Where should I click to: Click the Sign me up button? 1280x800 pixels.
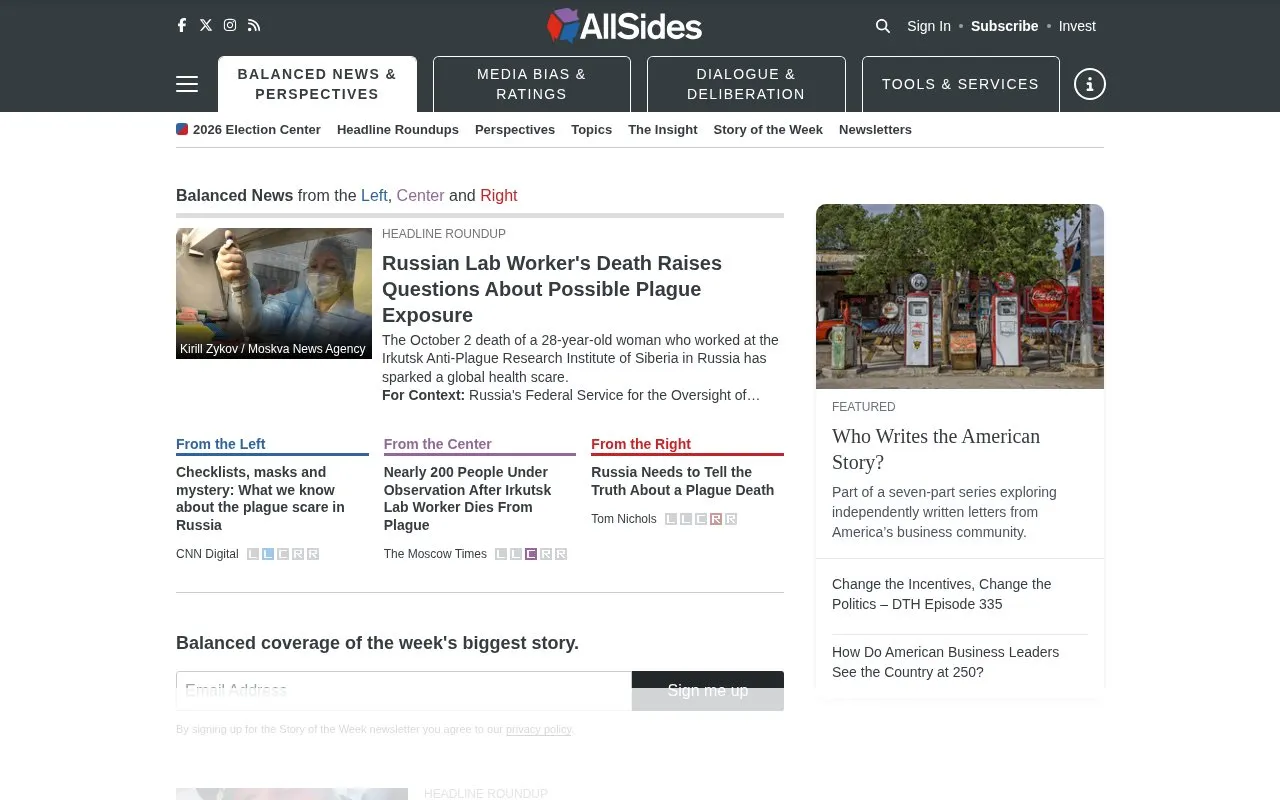coord(708,691)
